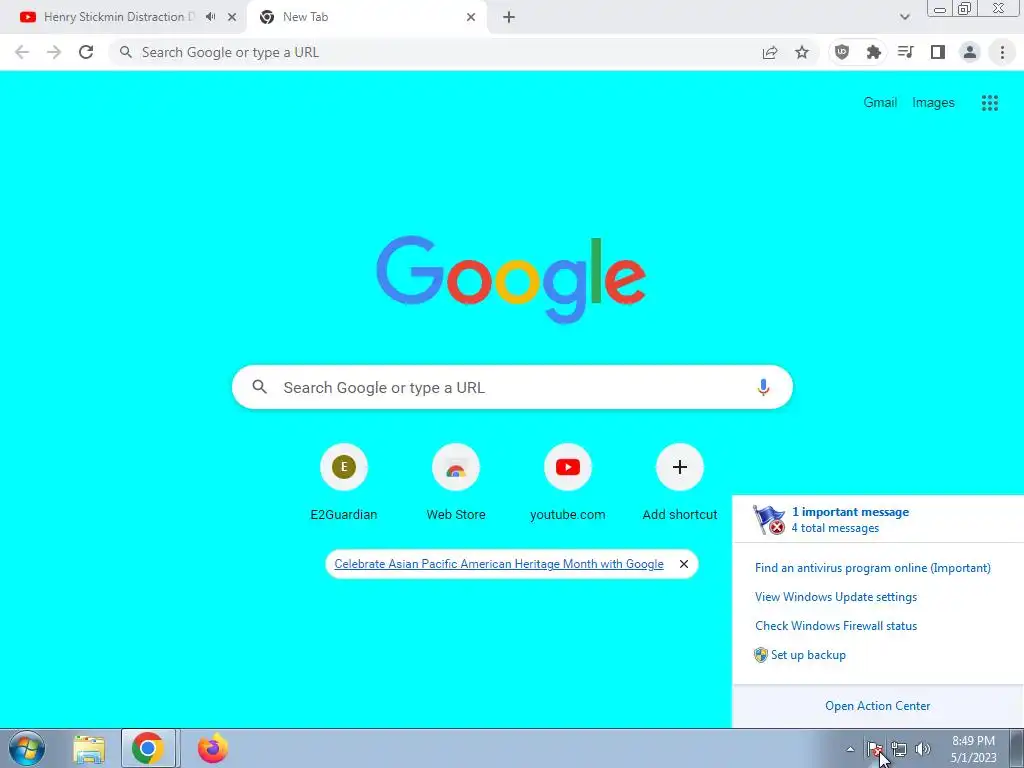Screen dimensions: 1024x768
Task: Show hidden tray icons arrow
Action: tap(850, 749)
